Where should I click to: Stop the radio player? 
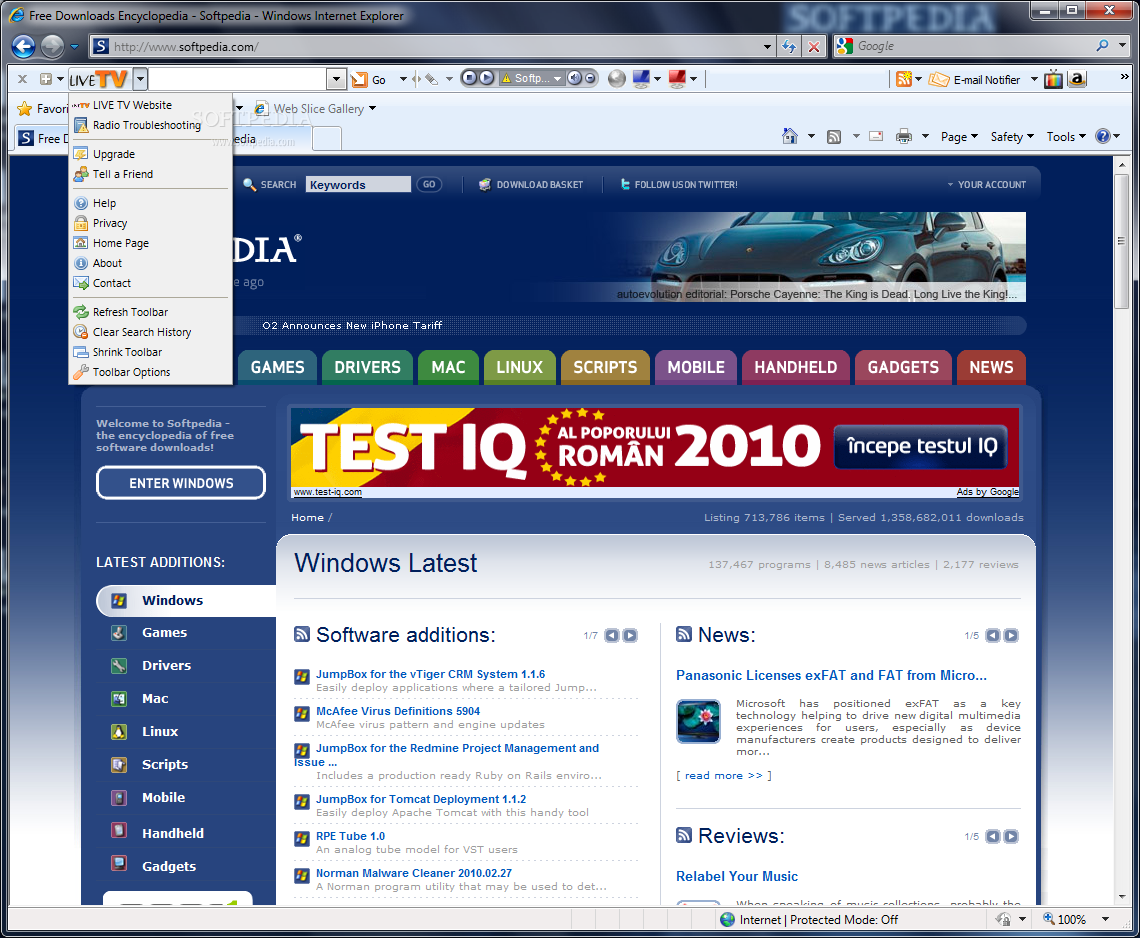(470, 78)
